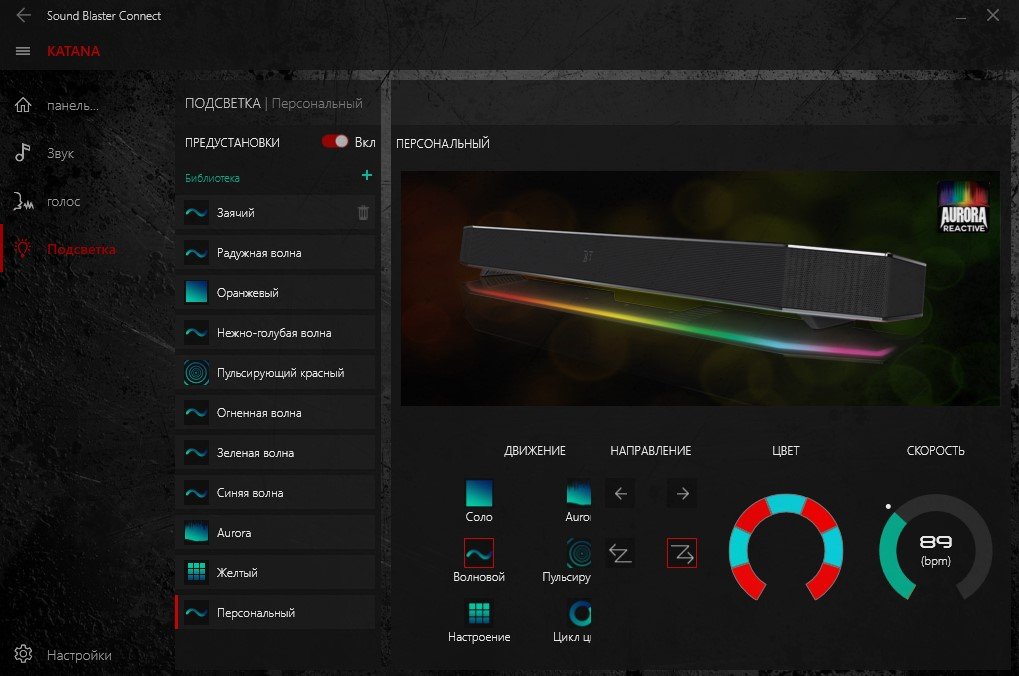Screen dimensions: 1019x676
Task: Choose the Желтый preset
Action: [275, 573]
